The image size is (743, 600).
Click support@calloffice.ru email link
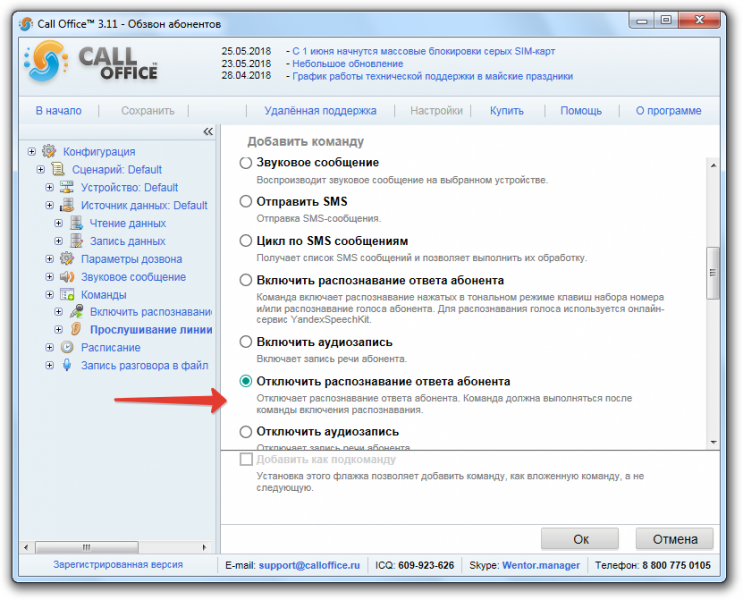point(309,565)
